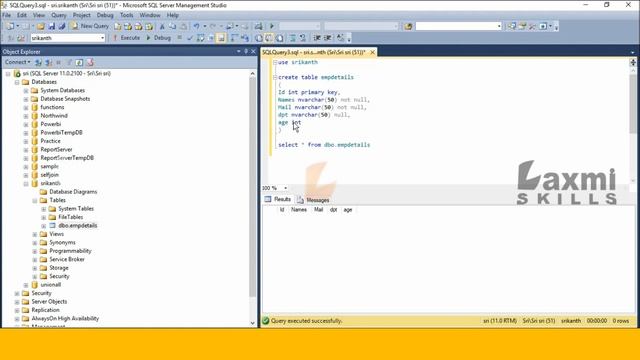Click the Parse checkmark icon

point(190,38)
